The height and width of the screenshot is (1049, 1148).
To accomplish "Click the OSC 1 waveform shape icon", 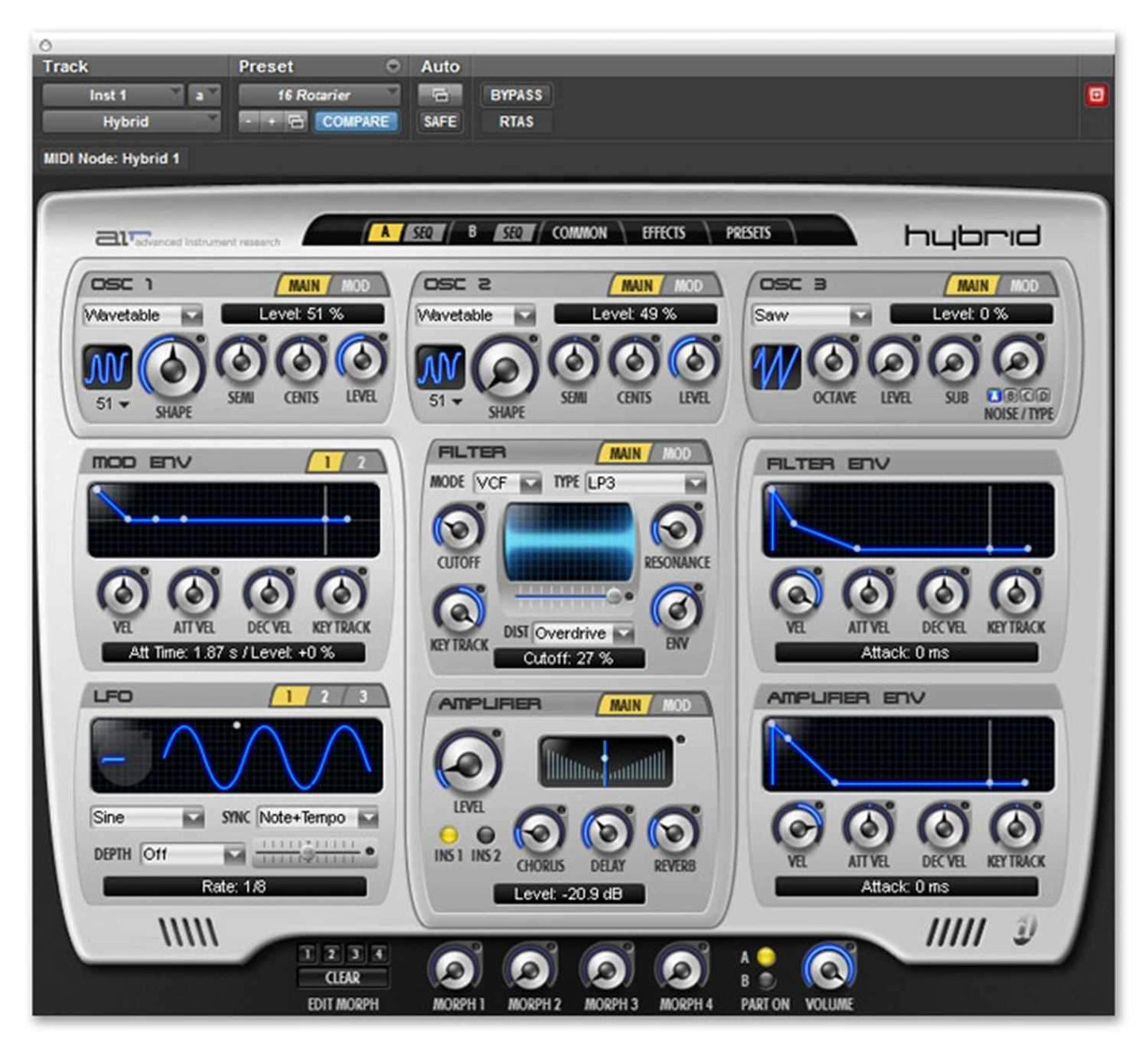I will pos(108,366).
